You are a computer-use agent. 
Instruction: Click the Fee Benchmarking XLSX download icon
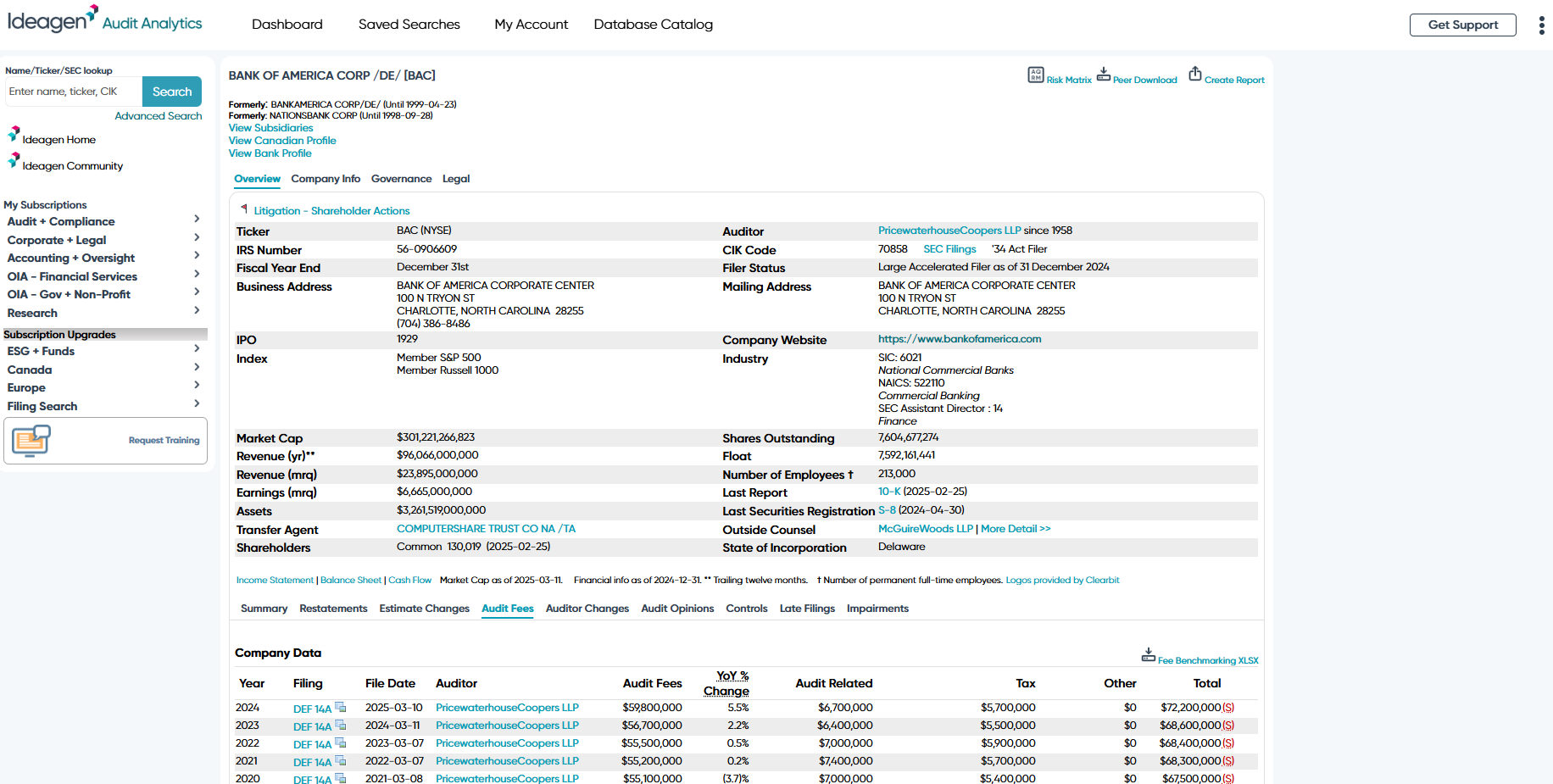point(1148,654)
